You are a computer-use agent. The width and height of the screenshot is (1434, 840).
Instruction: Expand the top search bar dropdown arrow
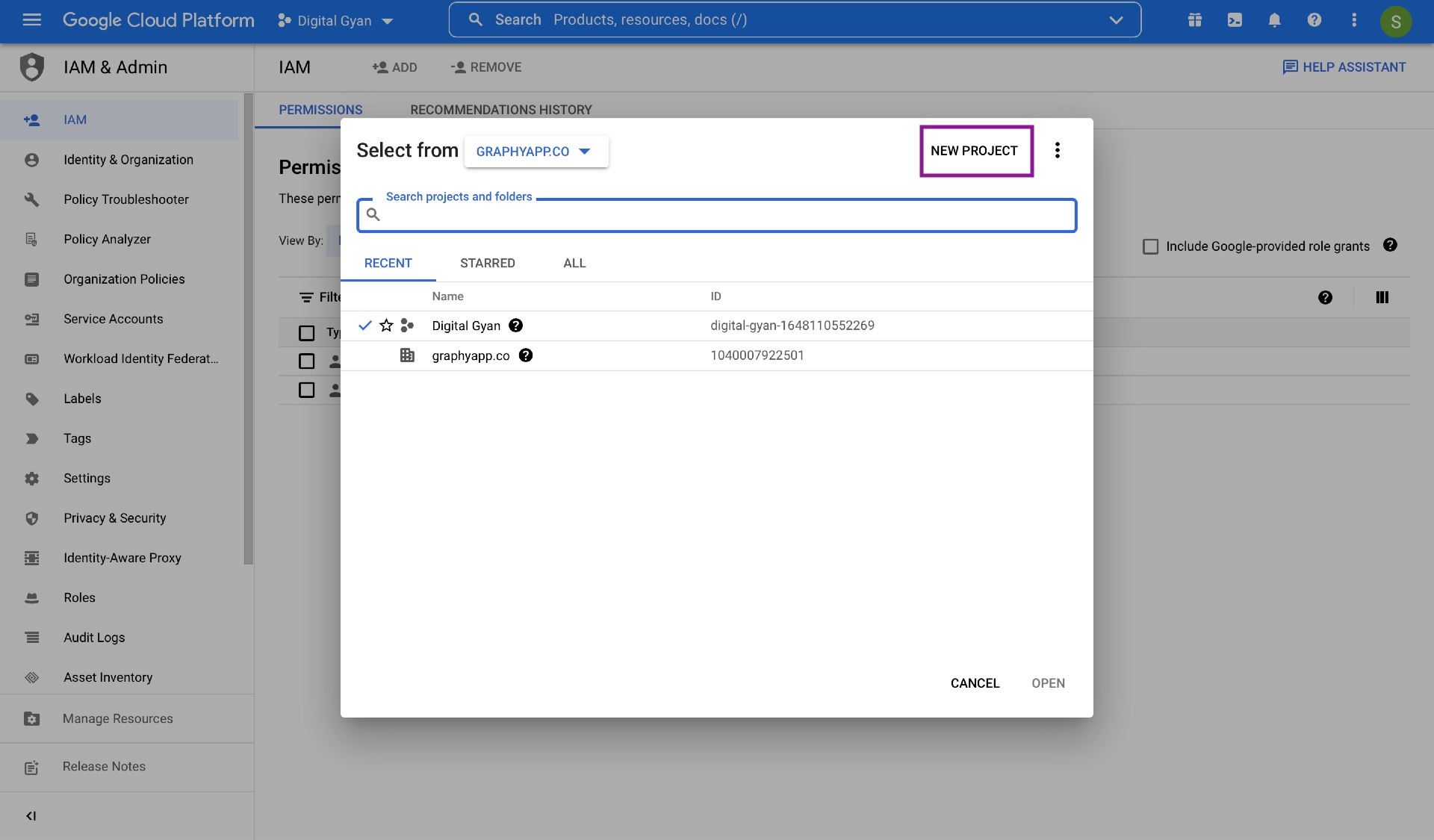click(1116, 20)
